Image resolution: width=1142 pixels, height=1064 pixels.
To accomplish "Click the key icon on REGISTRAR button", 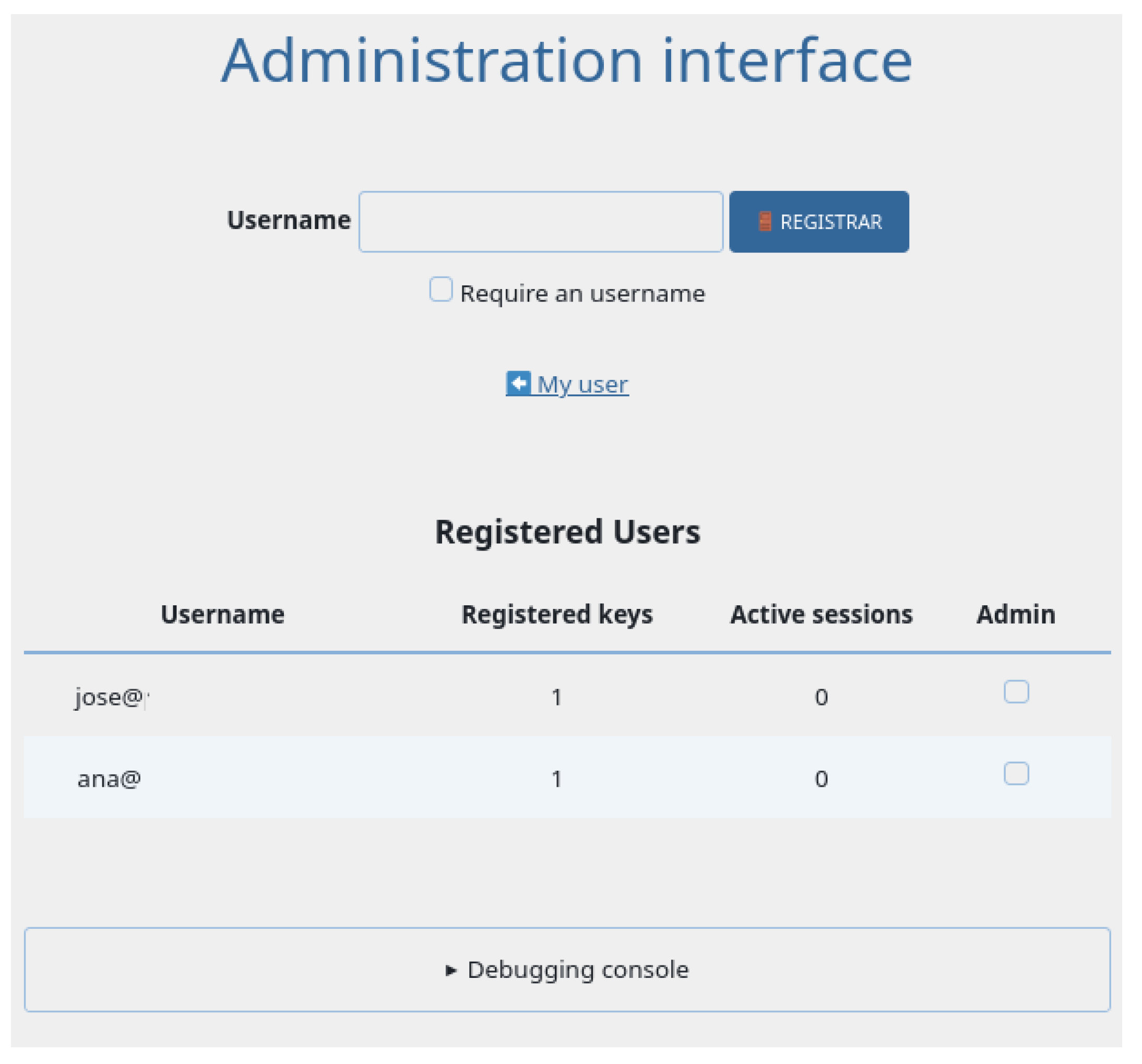I will coord(765,222).
